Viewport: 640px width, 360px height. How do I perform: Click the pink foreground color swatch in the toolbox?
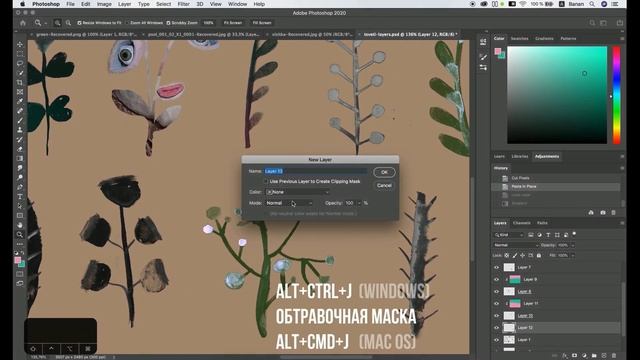tap(18, 260)
